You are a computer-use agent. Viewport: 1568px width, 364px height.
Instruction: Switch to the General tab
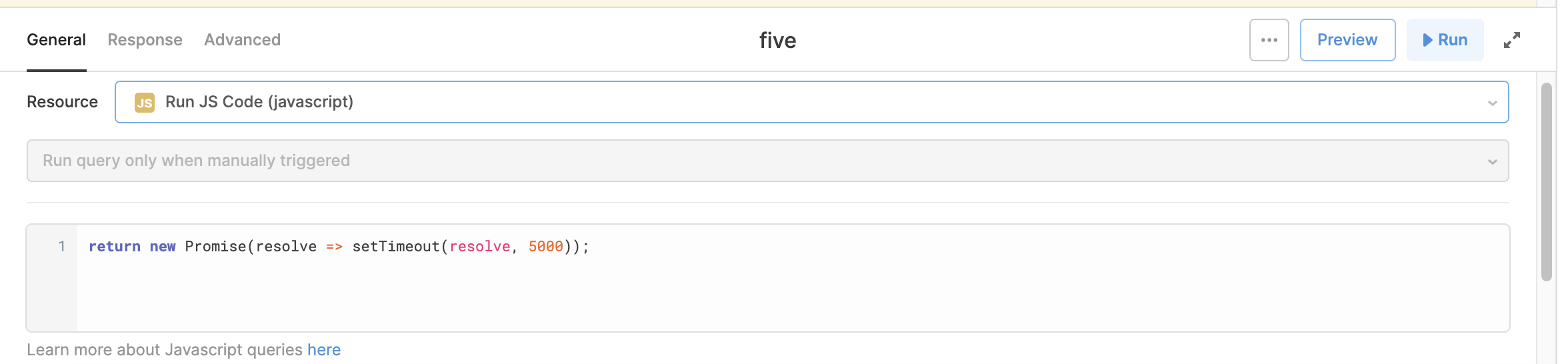[x=56, y=40]
